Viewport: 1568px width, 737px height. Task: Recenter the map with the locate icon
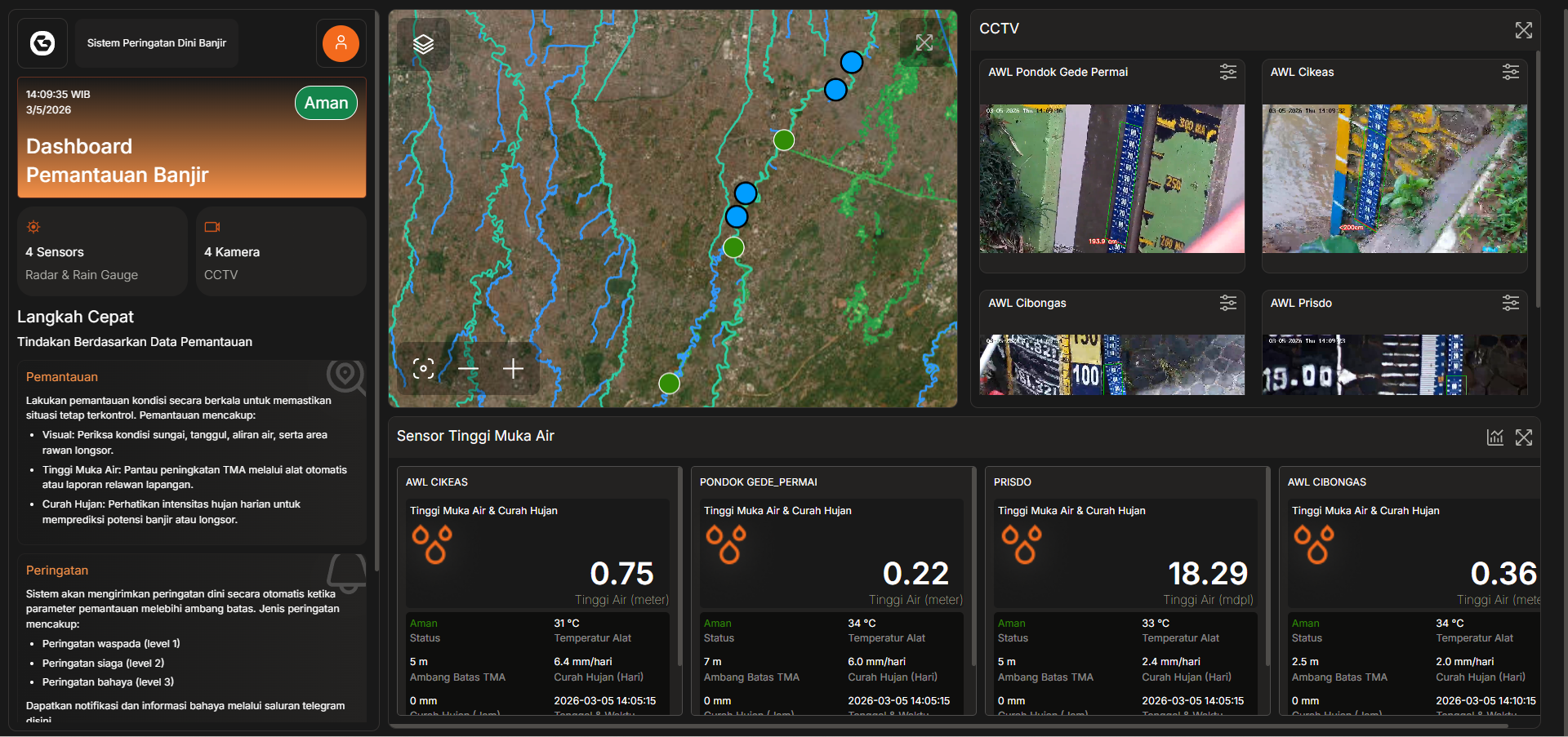point(423,369)
